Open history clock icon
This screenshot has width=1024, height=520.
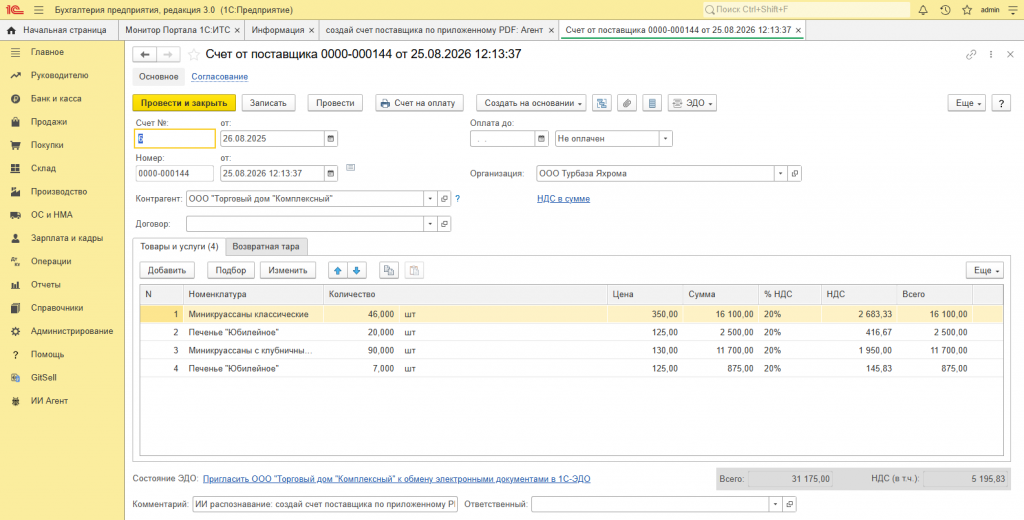click(x=945, y=10)
